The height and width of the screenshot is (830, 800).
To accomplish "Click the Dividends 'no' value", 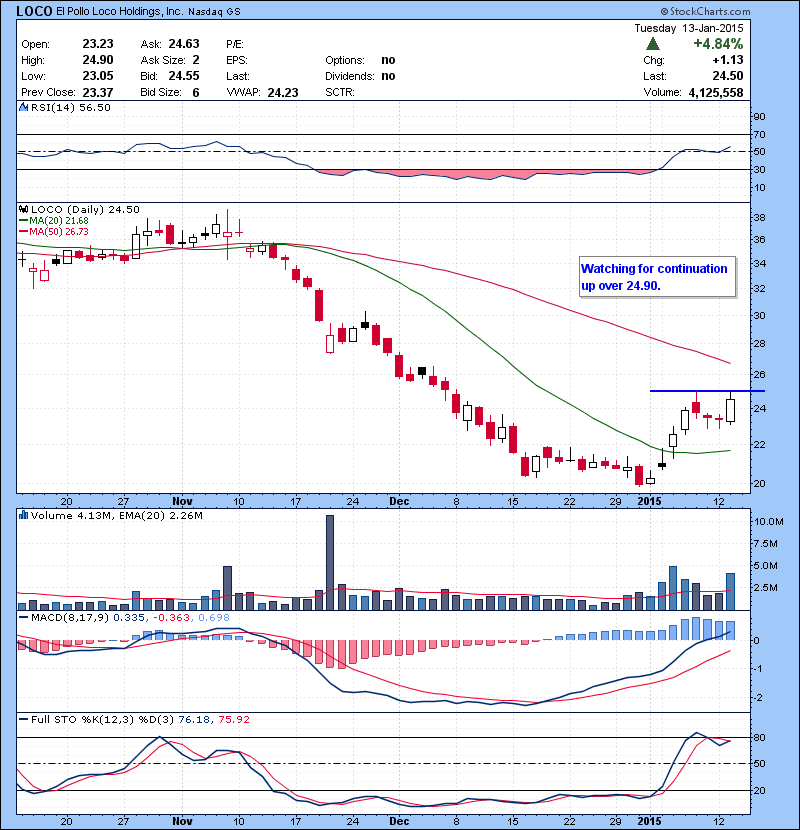I will [388, 76].
